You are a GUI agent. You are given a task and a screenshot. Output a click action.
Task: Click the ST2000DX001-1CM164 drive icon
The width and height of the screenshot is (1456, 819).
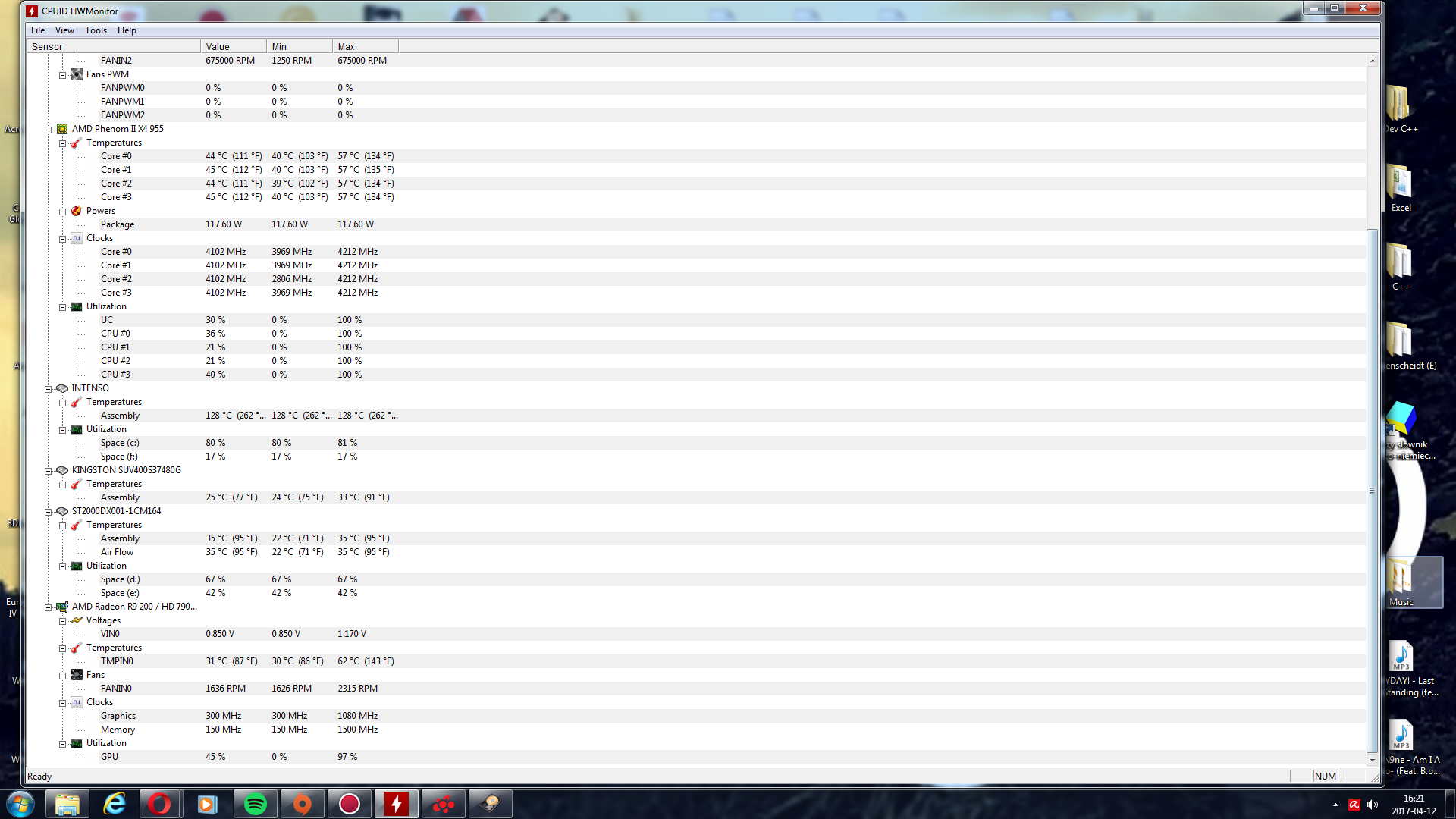62,511
